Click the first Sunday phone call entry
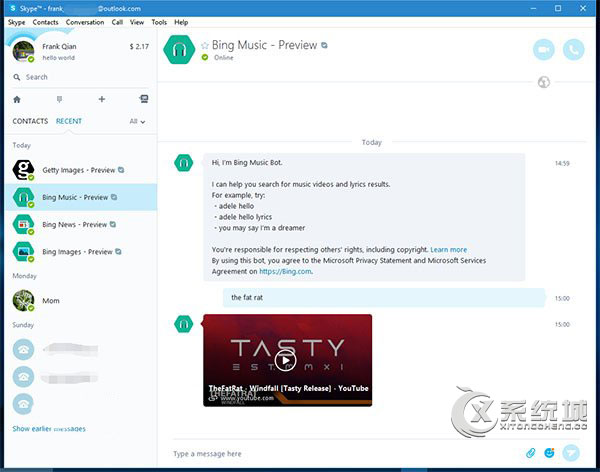600x472 pixels. [81, 350]
